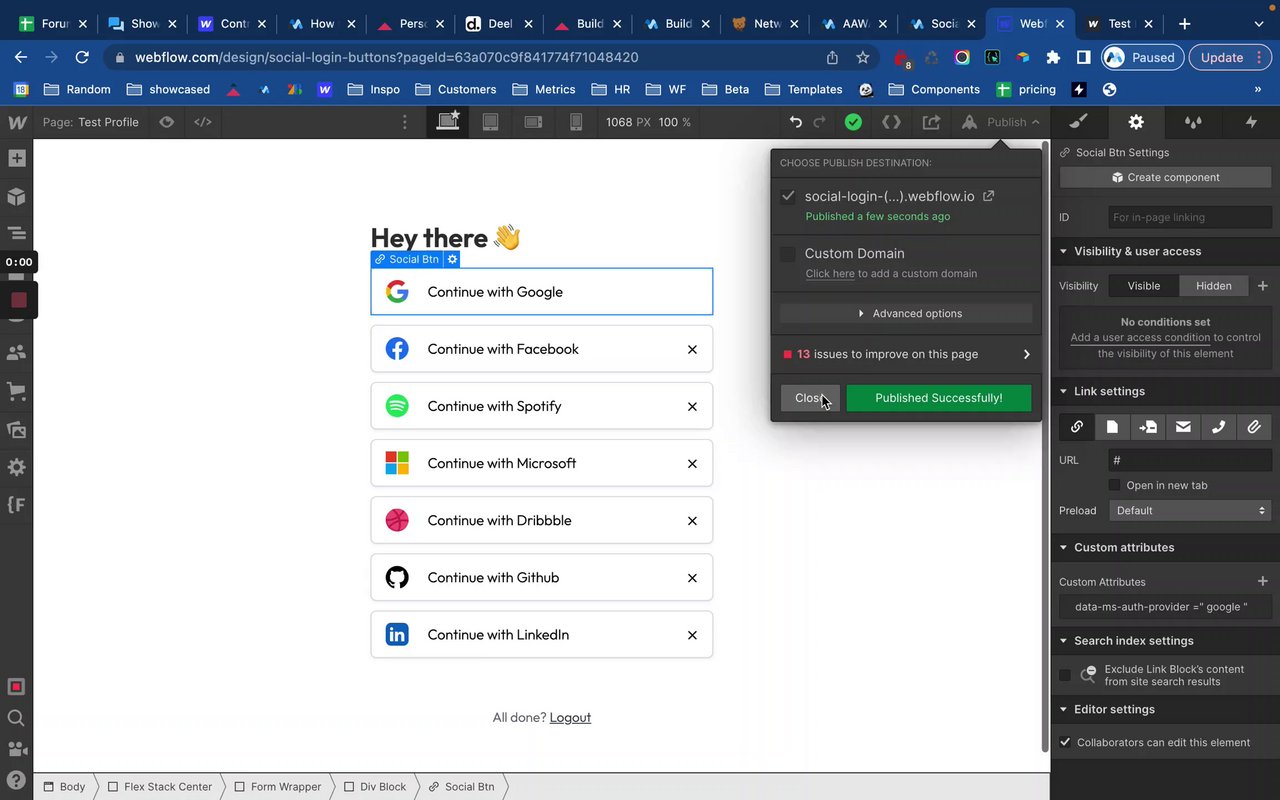1280x800 pixels.
Task: Focus the ID input field
Action: tap(1190, 217)
